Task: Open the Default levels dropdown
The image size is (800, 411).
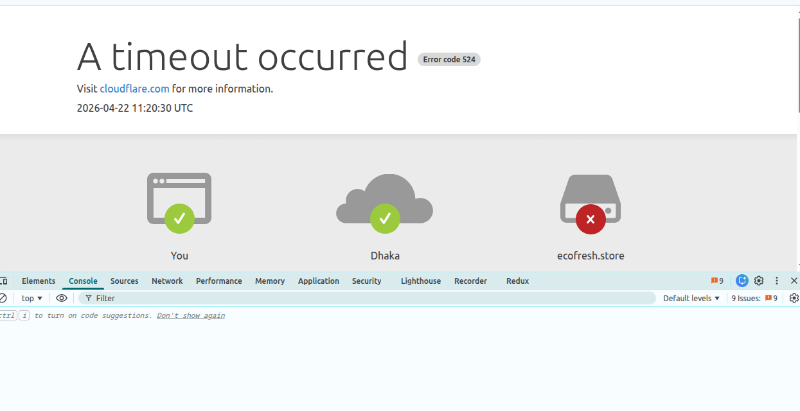Action: point(691,298)
